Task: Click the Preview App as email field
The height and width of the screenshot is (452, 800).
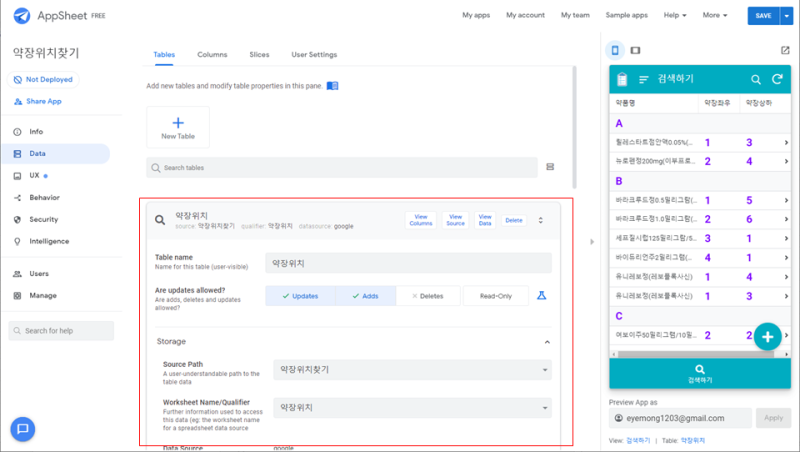Action: click(x=680, y=418)
